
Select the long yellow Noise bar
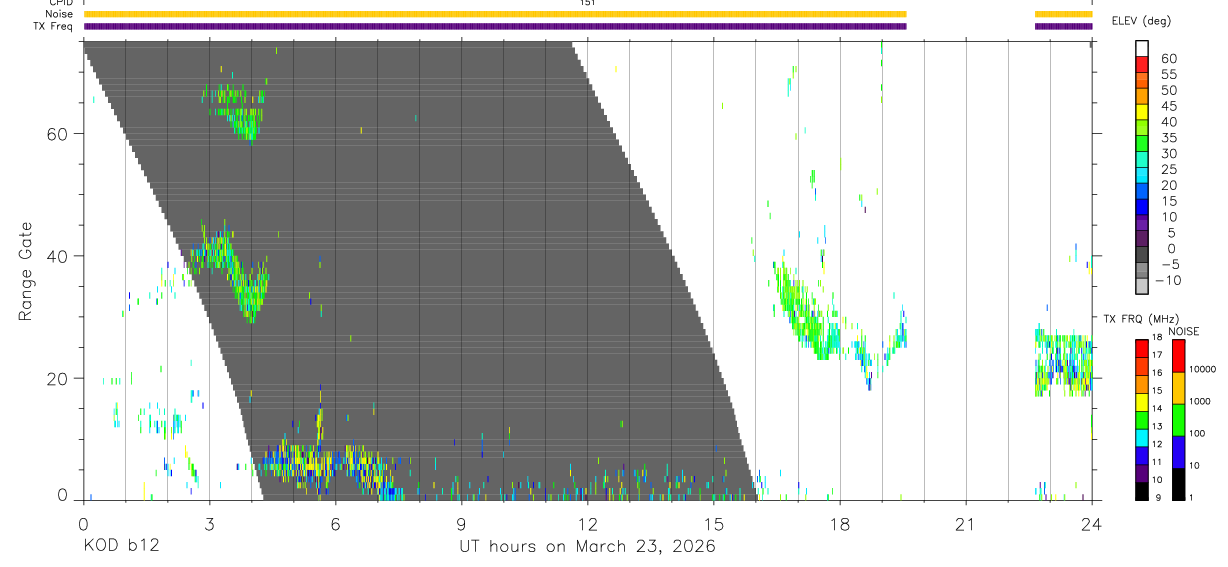pyautogui.click(x=495, y=14)
